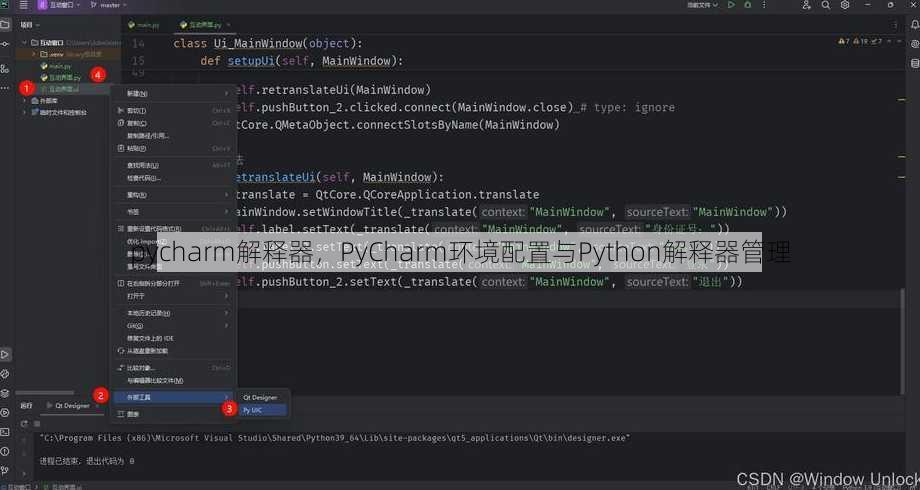Viewport: 920px width, 490px height.
Task: Choose Open in Right Split menu item
Action: pos(174,283)
